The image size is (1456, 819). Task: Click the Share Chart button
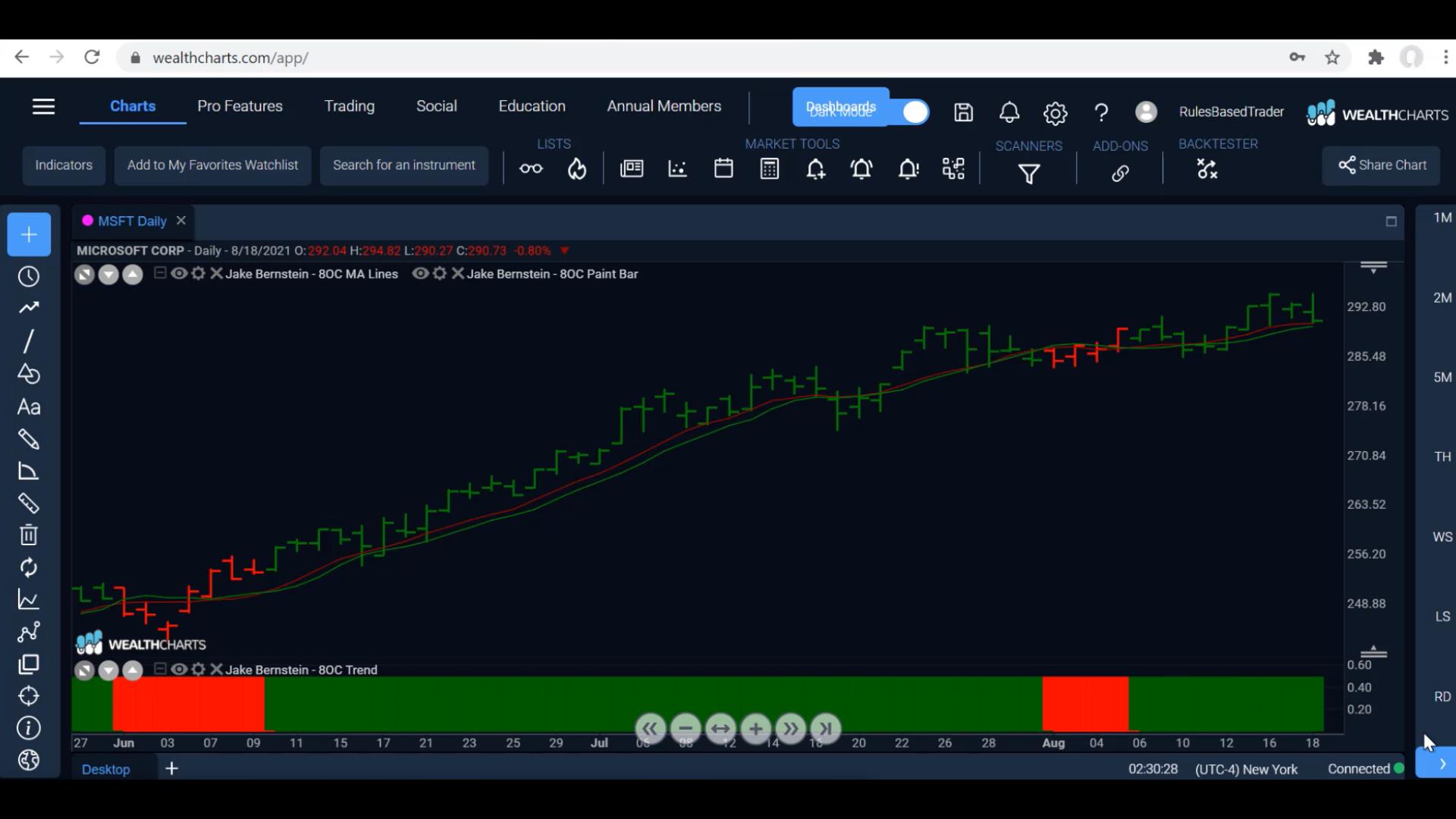pos(1382,165)
